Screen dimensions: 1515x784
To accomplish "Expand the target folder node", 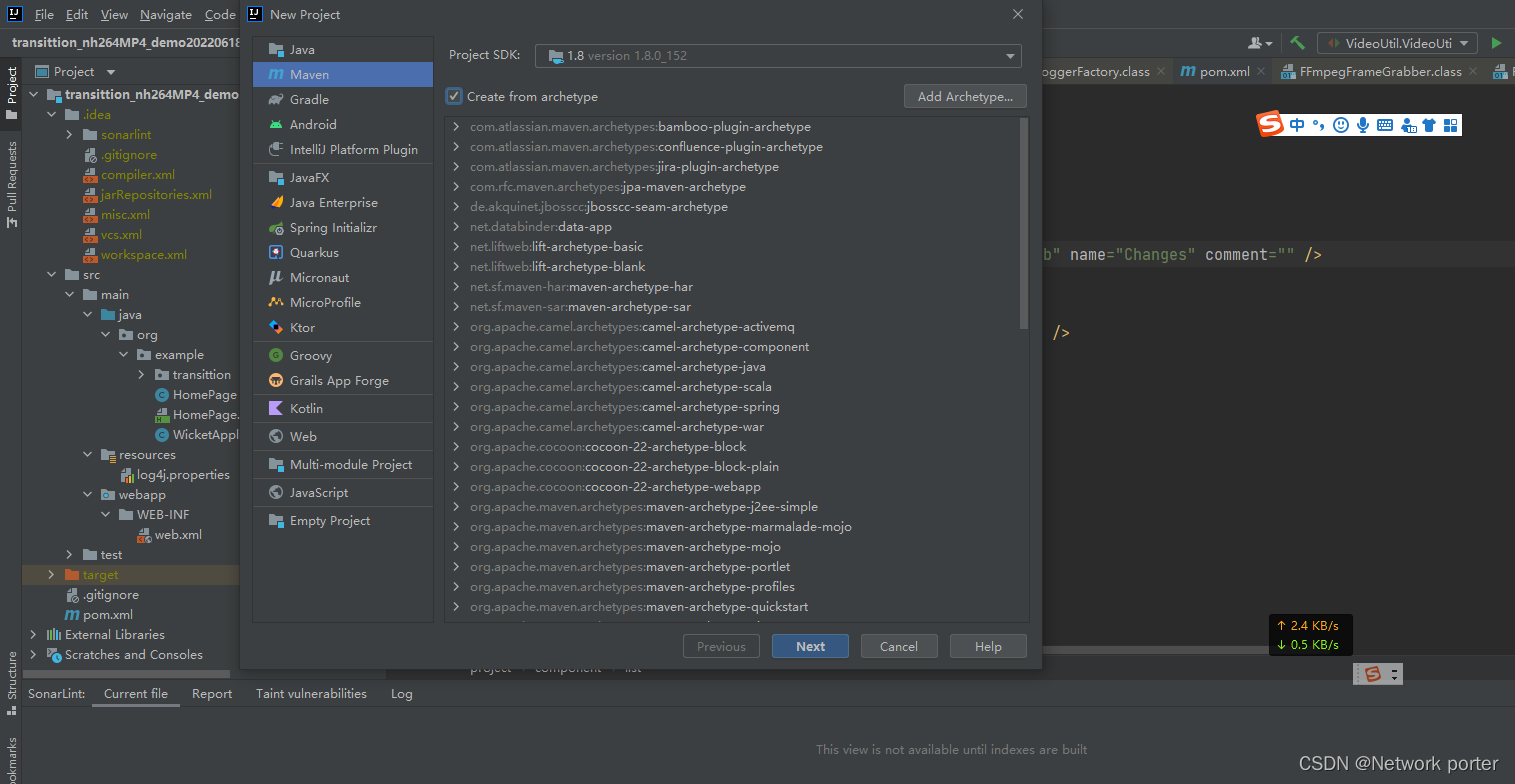I will (51, 575).
